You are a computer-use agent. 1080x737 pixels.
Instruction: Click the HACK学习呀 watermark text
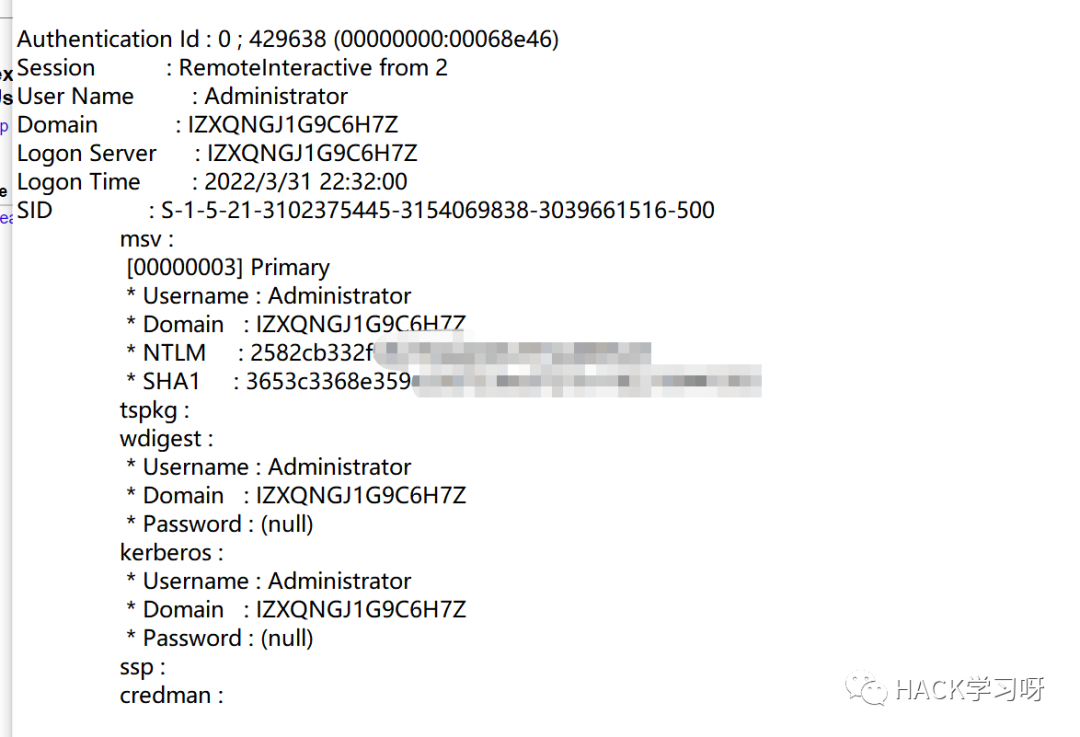point(970,689)
